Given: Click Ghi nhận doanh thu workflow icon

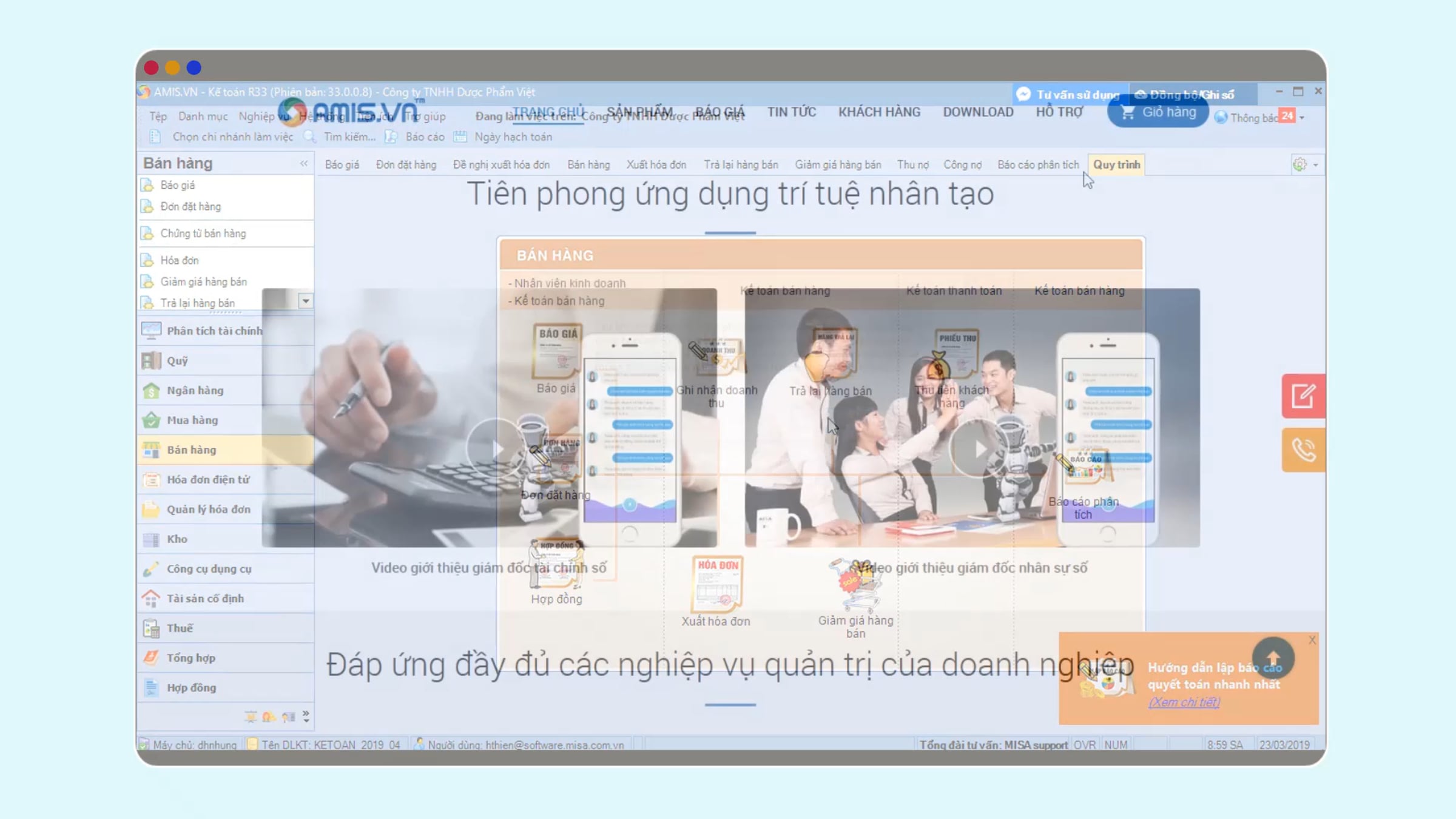Looking at the screenshot, I should (716, 358).
